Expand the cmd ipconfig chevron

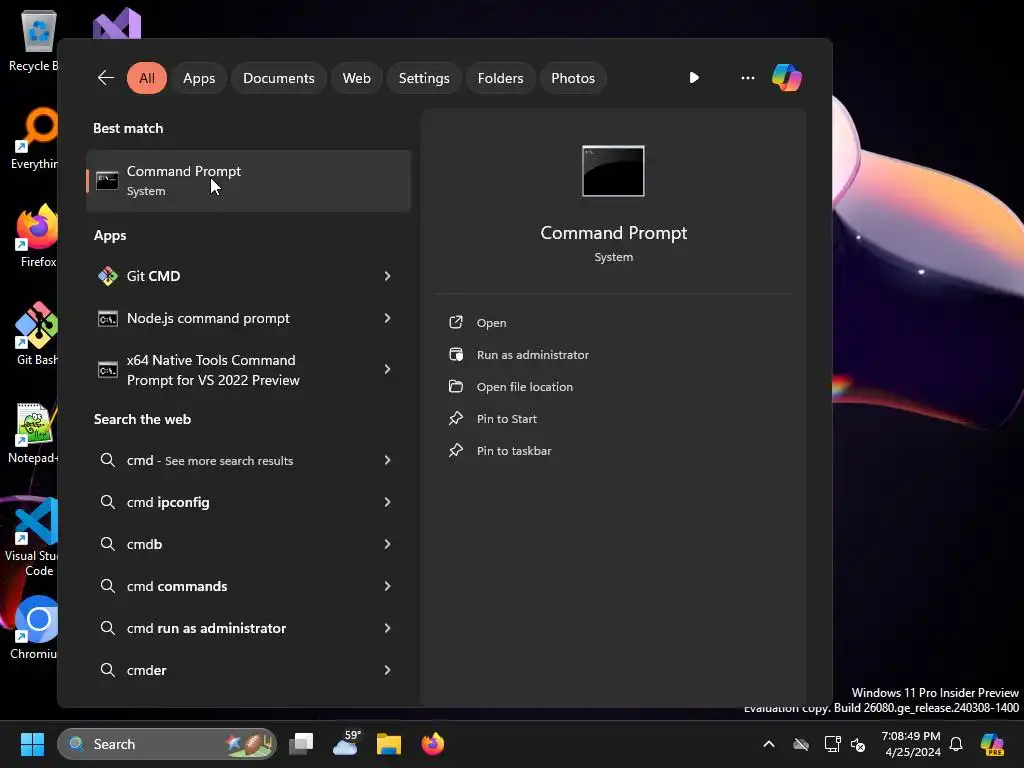point(387,502)
